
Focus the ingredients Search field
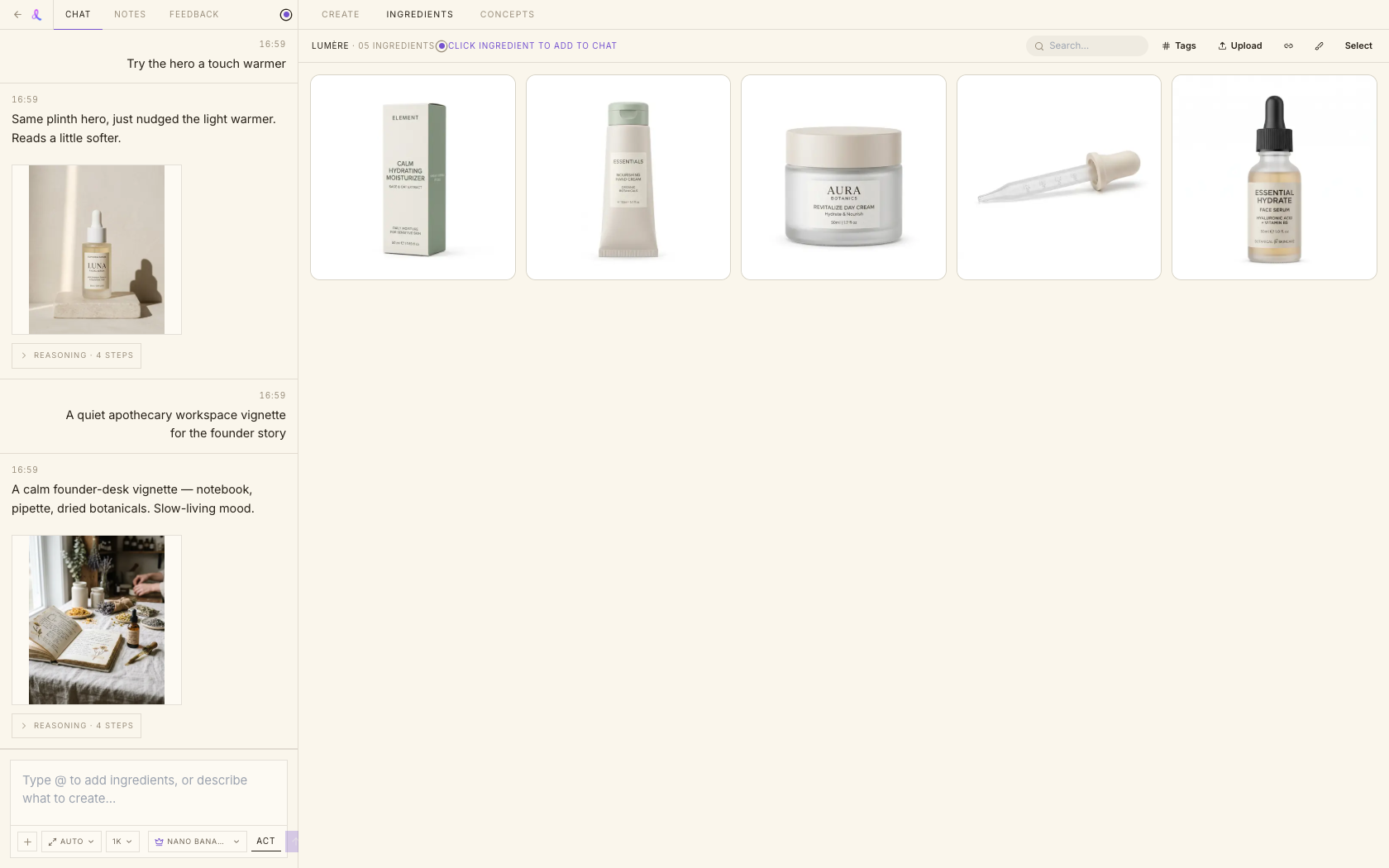click(x=1087, y=46)
